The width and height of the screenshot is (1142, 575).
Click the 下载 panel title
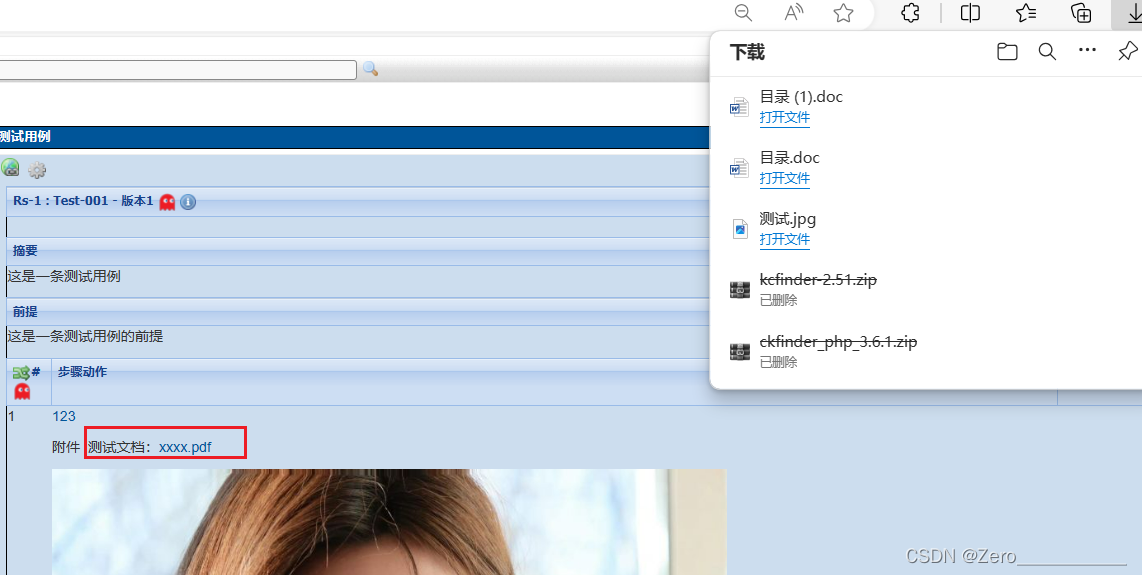tap(747, 52)
